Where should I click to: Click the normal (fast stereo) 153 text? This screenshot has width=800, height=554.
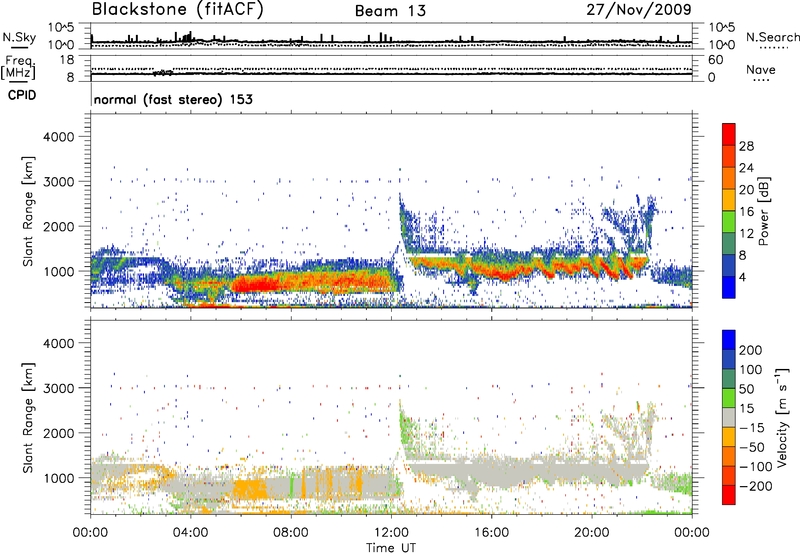click(x=173, y=99)
